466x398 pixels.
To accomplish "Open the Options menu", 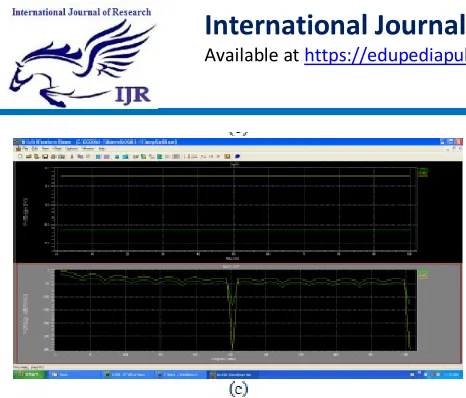I will point(71,148).
